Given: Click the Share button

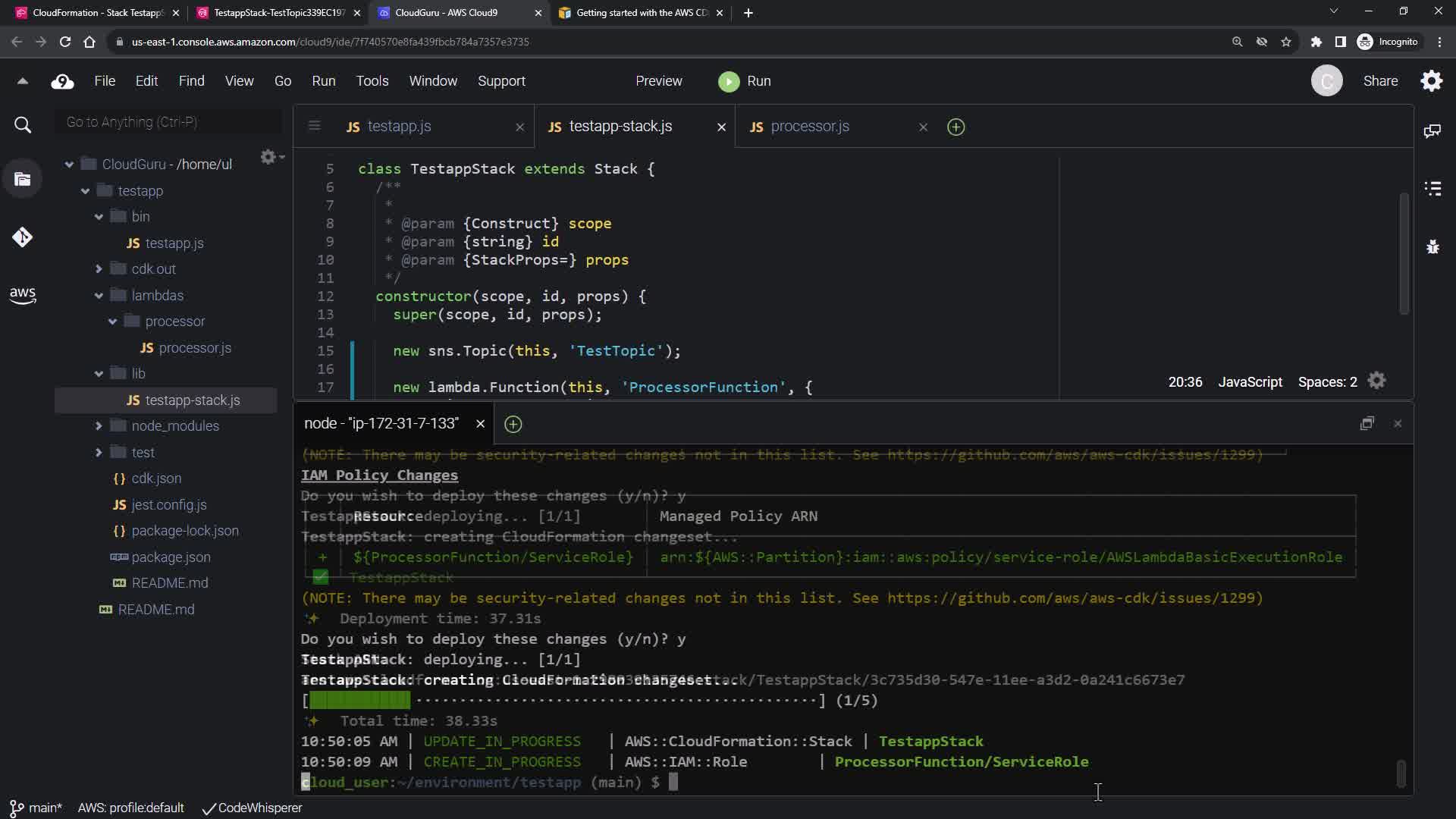Looking at the screenshot, I should (1380, 81).
